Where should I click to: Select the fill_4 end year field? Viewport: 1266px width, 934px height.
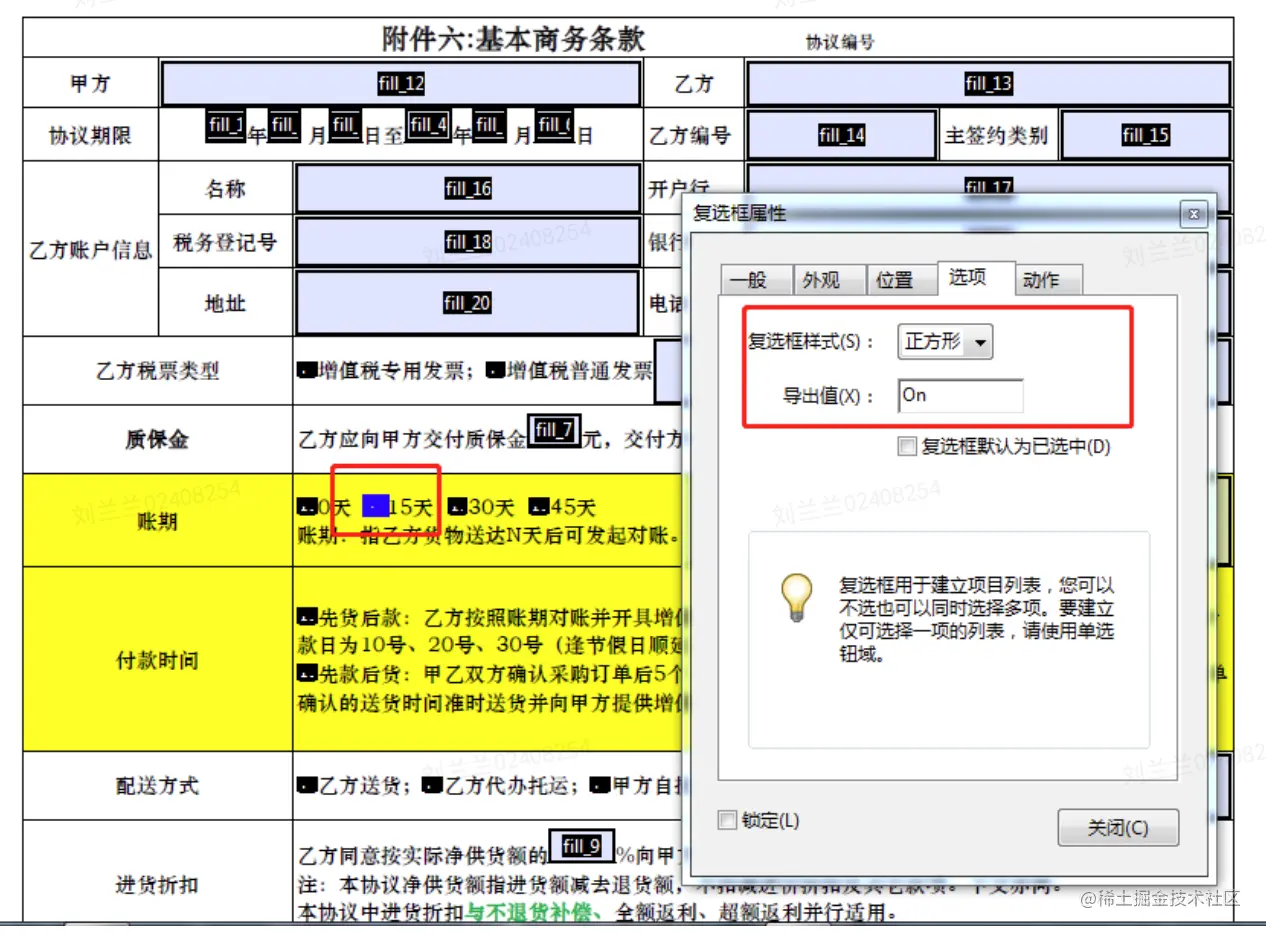tap(428, 125)
